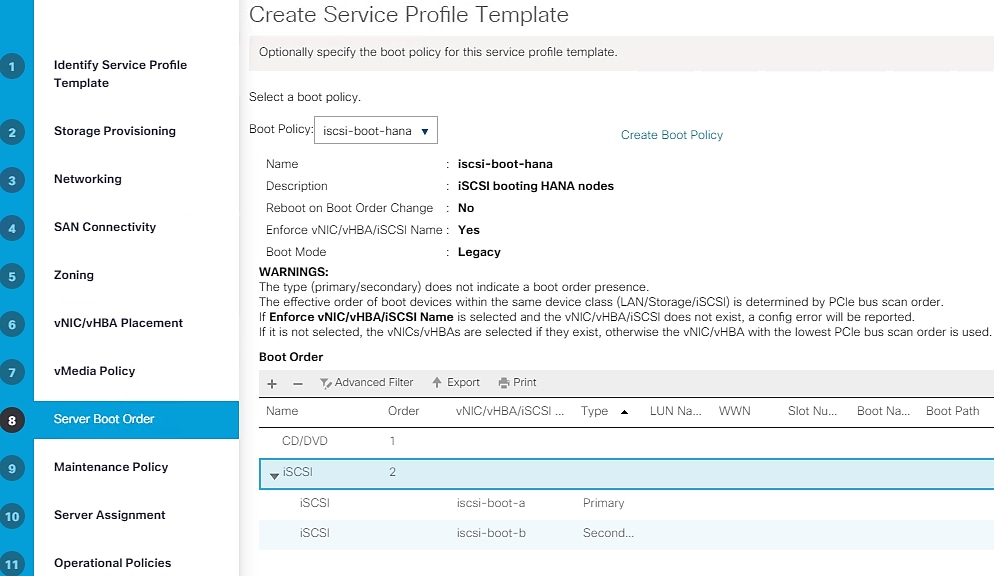Switch to the Networking step

88,179
